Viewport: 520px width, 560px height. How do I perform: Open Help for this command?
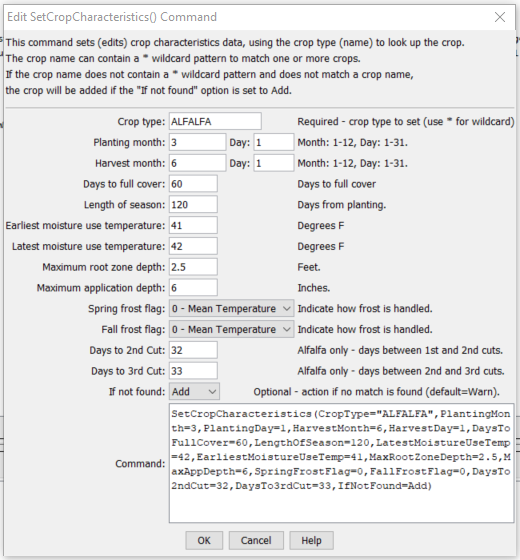[x=311, y=540]
